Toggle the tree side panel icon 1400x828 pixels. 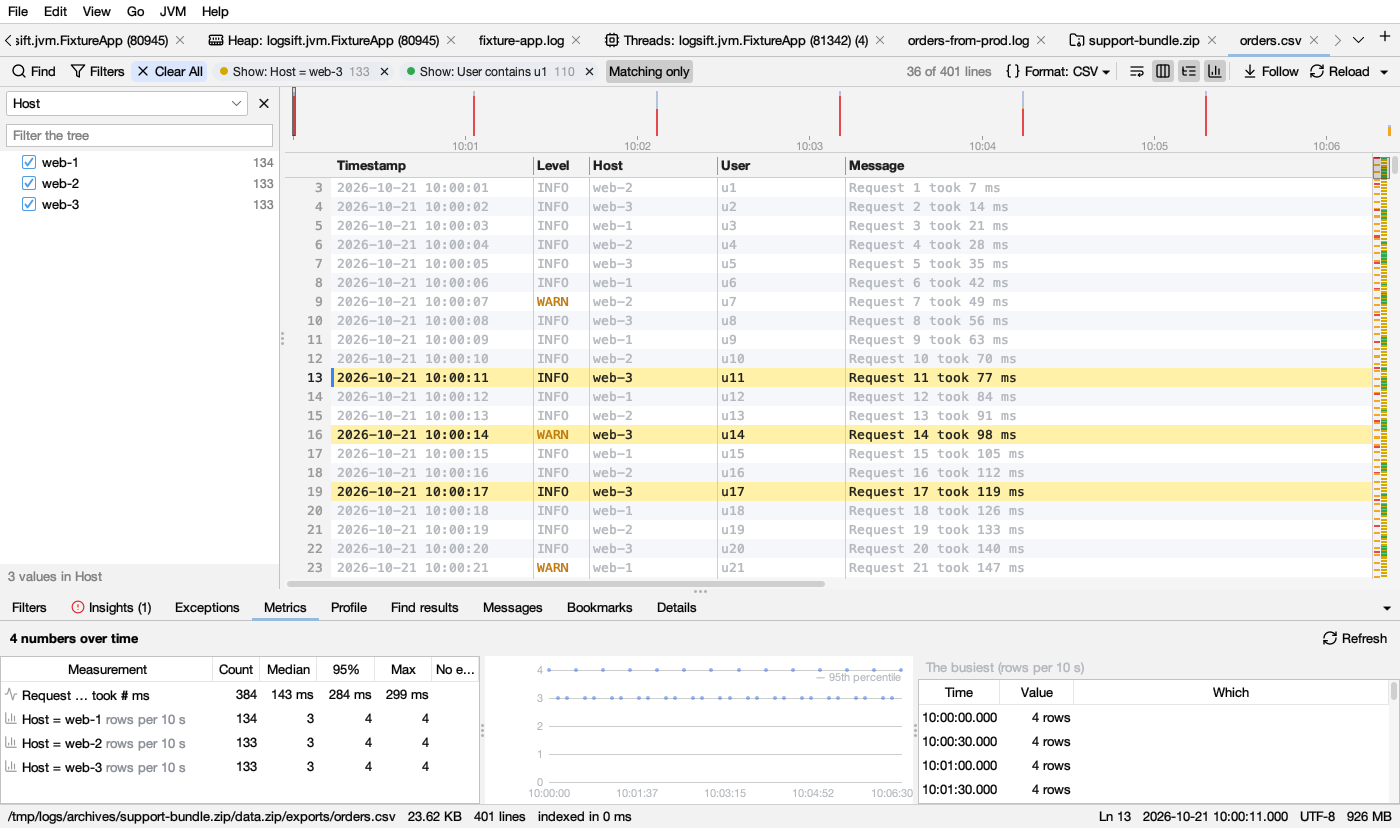[1189, 72]
